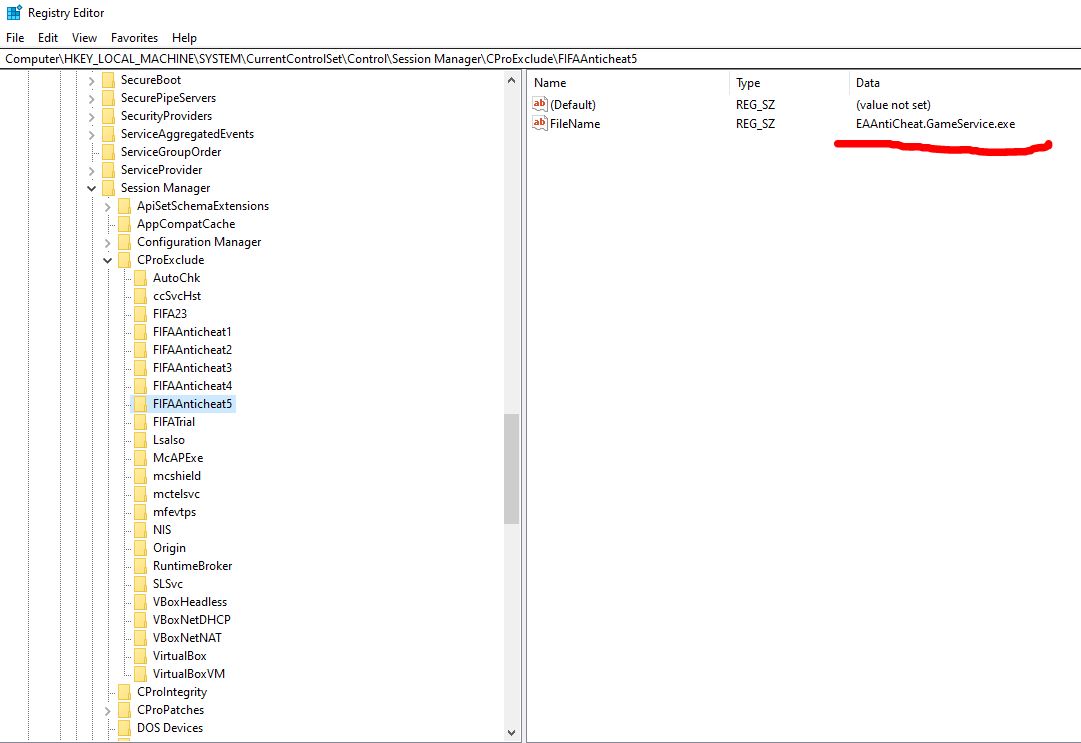Select the FIFAAnticheat3 key
1081x743 pixels.
coord(192,368)
